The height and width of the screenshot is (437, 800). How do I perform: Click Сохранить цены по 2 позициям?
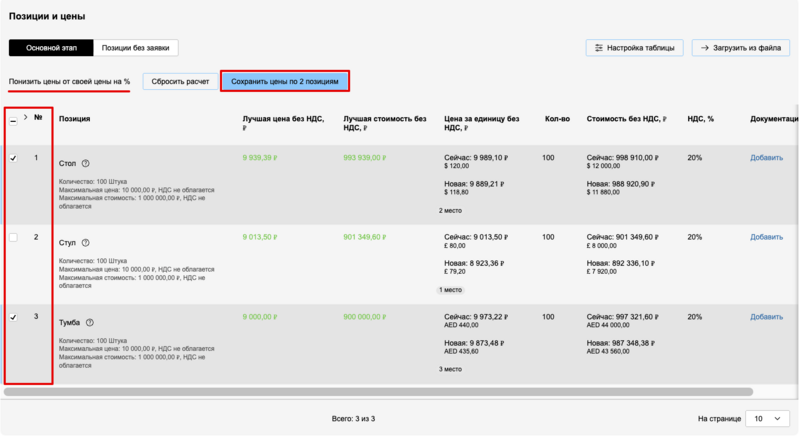(x=285, y=81)
